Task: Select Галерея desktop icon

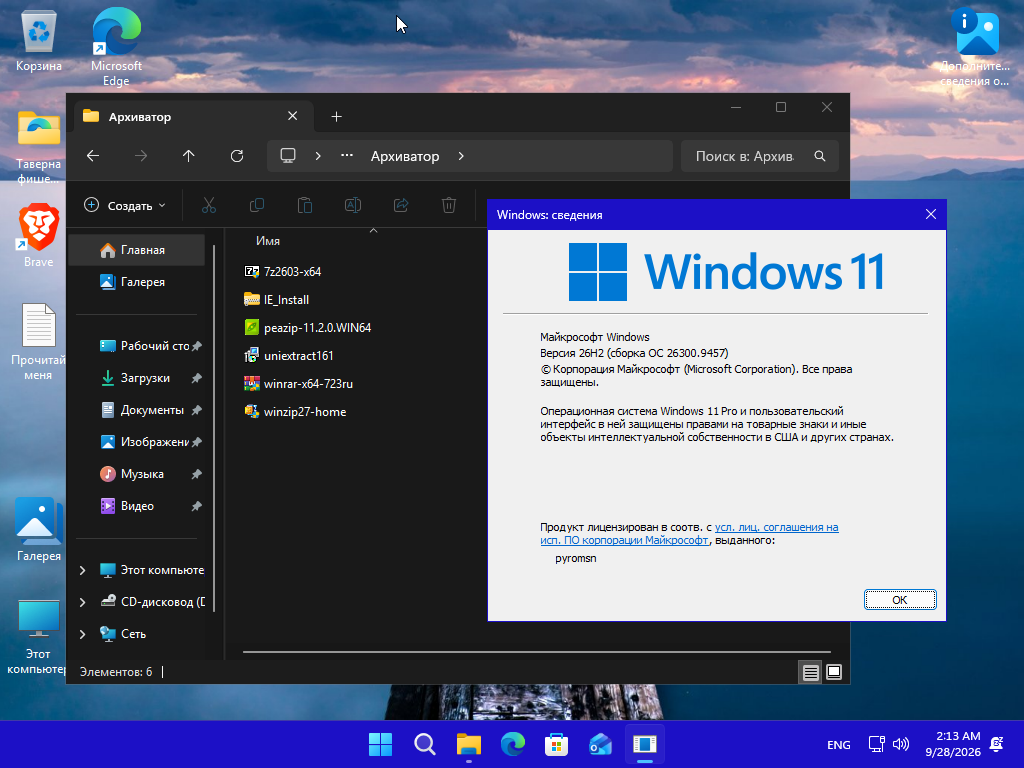Action: (x=39, y=530)
